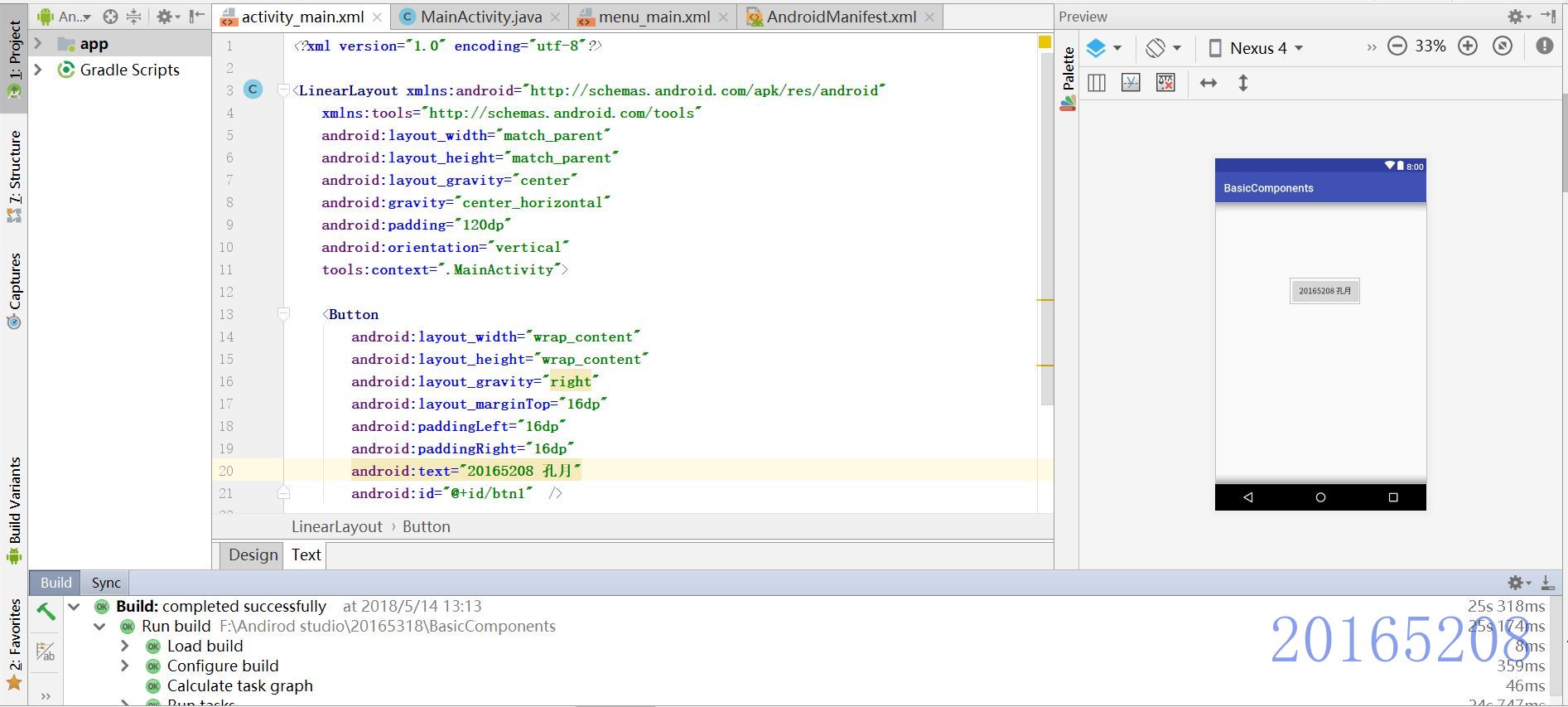Open the Palette side tab
The width and height of the screenshot is (1568, 707).
pos(1068,78)
